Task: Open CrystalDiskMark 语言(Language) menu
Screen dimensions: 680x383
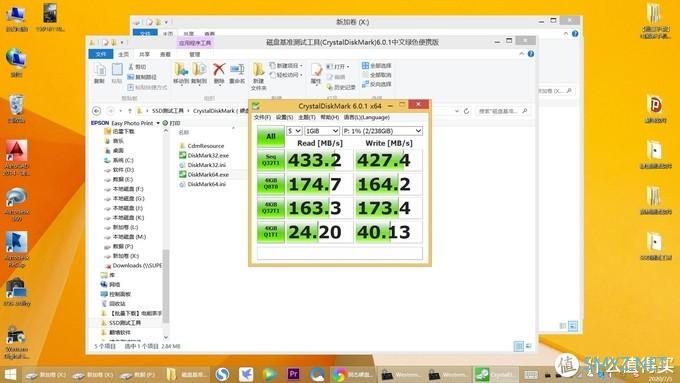Action: tap(366, 118)
